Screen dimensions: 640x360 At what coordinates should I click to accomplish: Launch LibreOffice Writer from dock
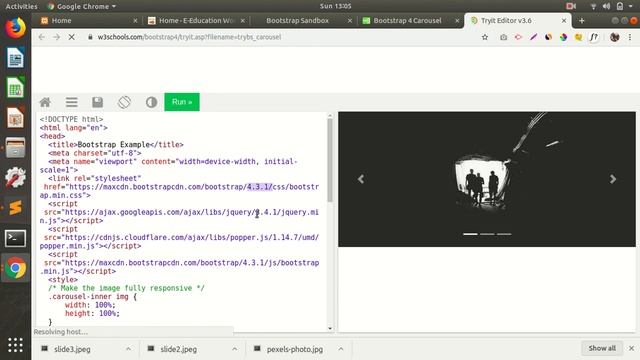(16, 58)
